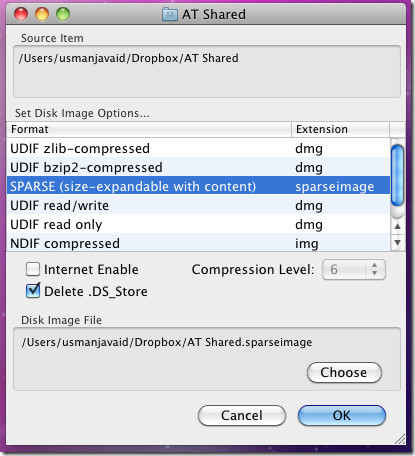This screenshot has height=456, width=415.
Task: Click the Cancel button
Action: coord(242,415)
